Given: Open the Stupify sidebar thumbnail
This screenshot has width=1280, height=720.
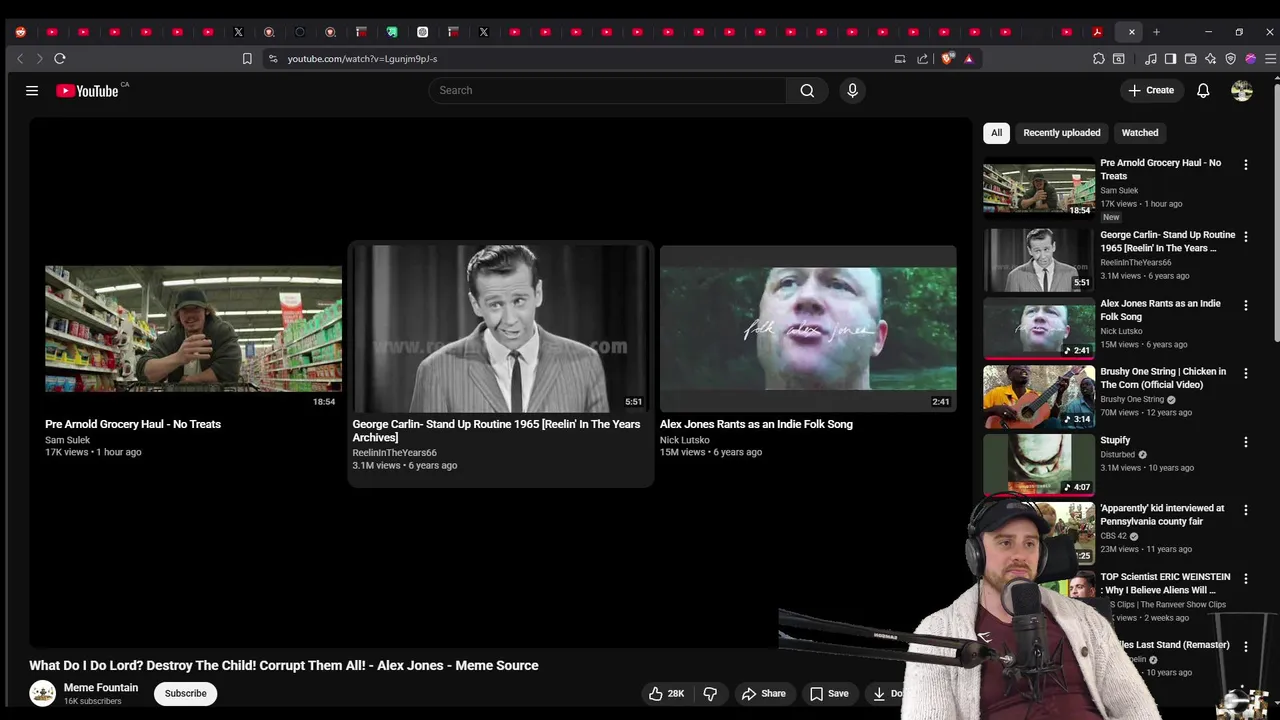Looking at the screenshot, I should 1038,465.
